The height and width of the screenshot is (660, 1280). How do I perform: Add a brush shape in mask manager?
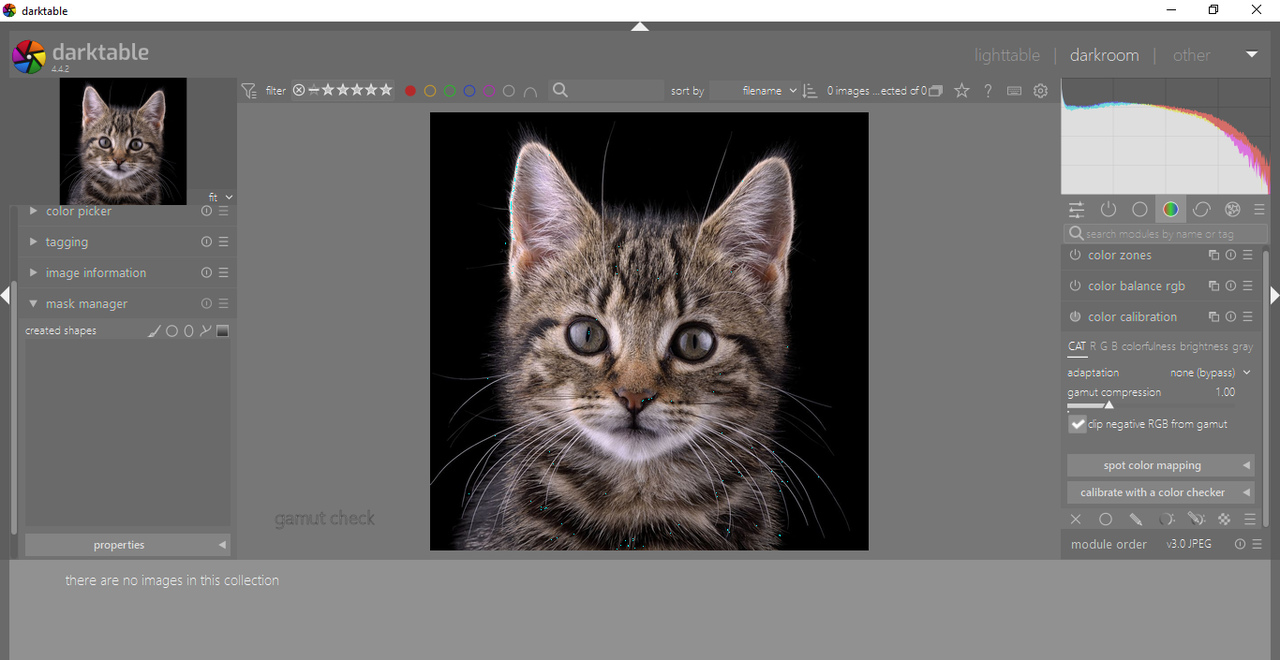tap(154, 331)
